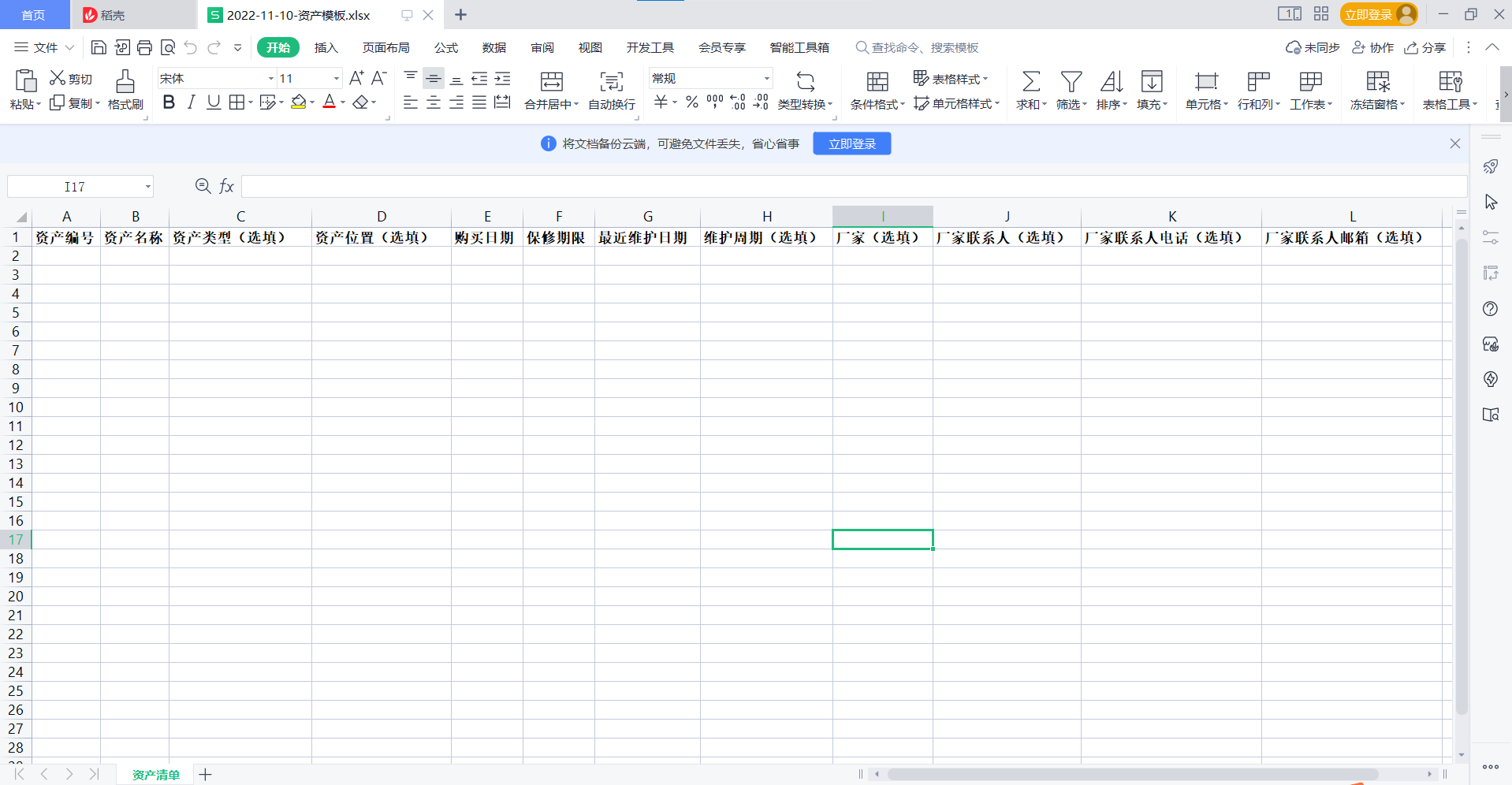This screenshot has width=1512, height=785.
Task: Click the fill color bucket swatch
Action: [299, 102]
